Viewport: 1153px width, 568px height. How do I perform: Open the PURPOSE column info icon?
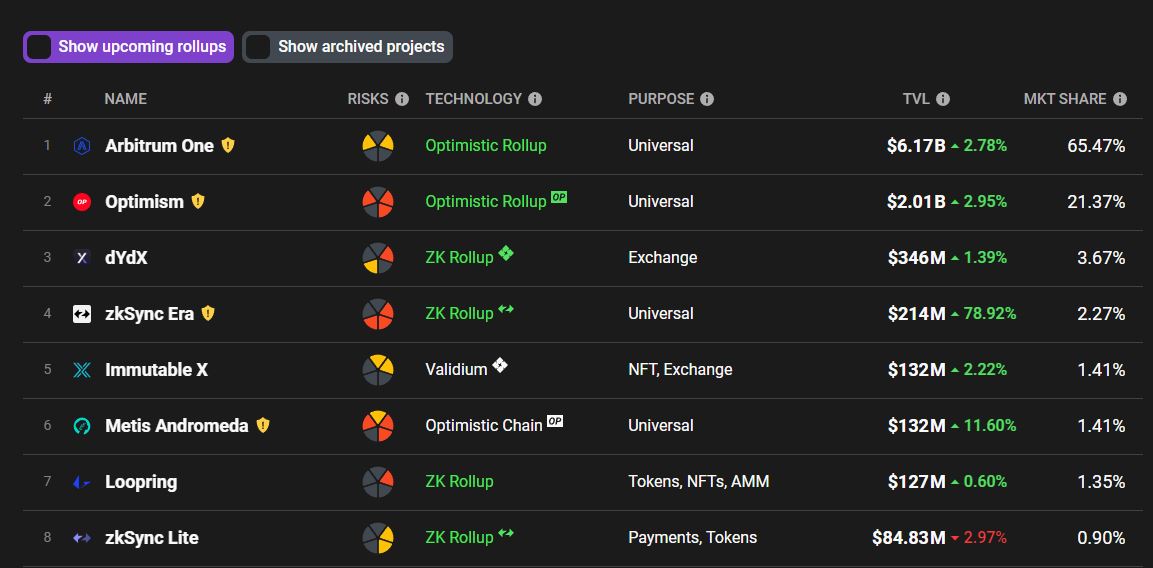pyautogui.click(x=707, y=99)
